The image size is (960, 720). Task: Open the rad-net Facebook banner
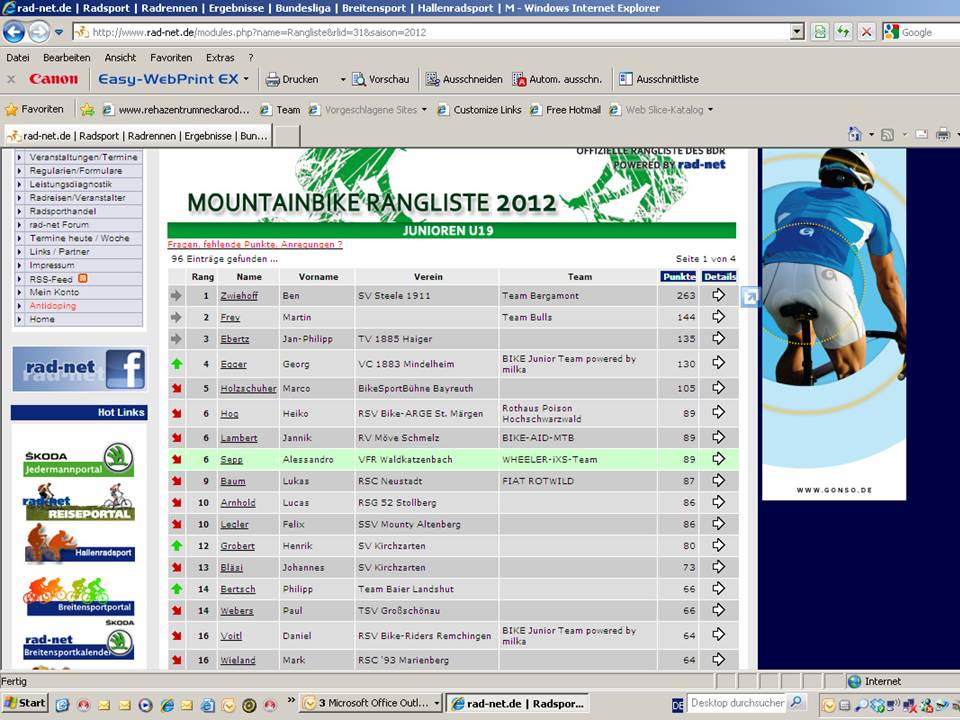pos(79,369)
